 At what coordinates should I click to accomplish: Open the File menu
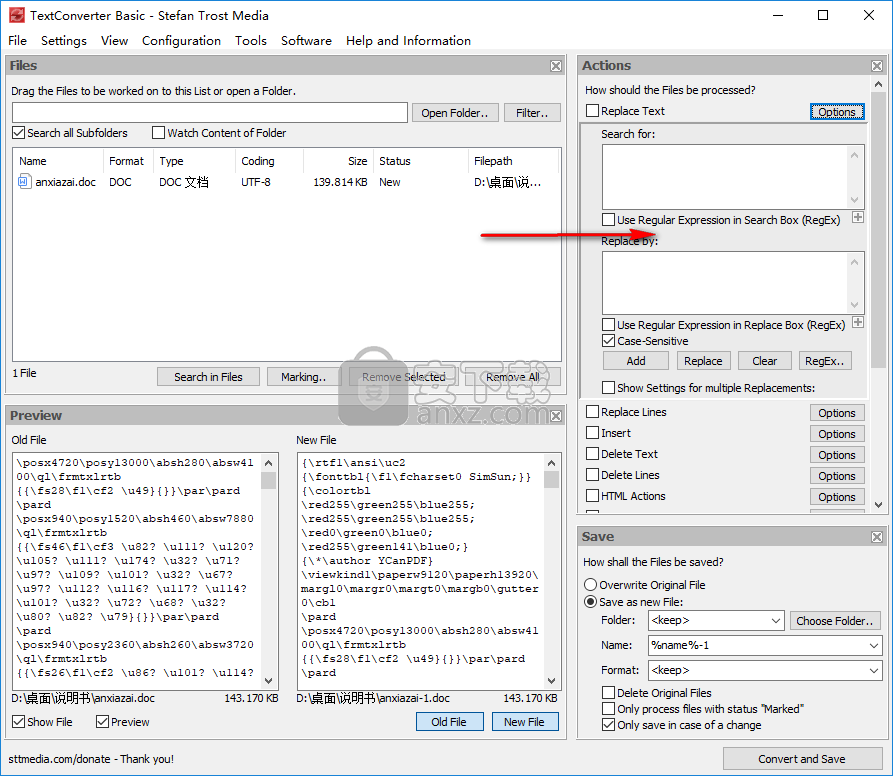coord(17,40)
